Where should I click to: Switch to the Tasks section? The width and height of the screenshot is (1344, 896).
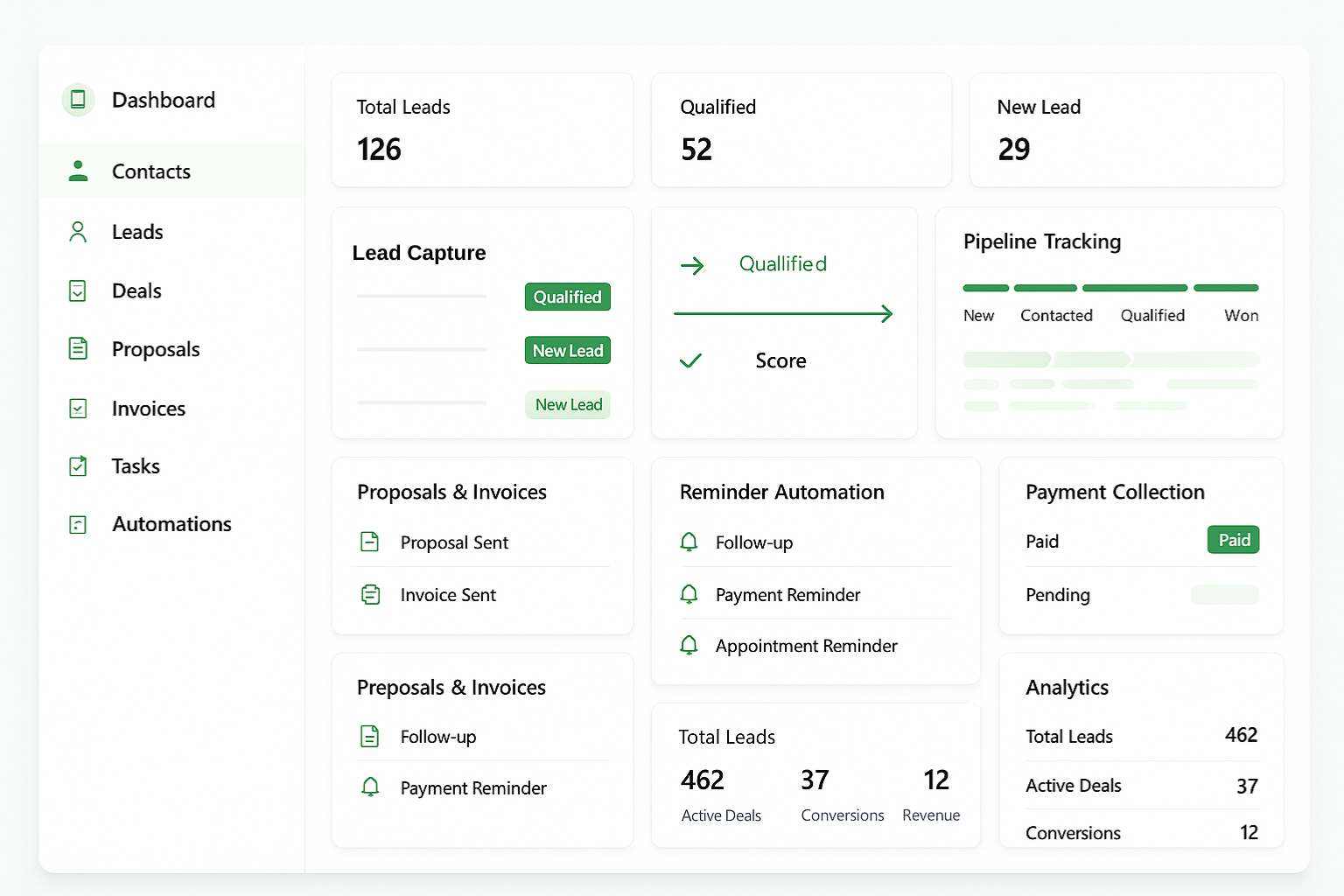(136, 465)
